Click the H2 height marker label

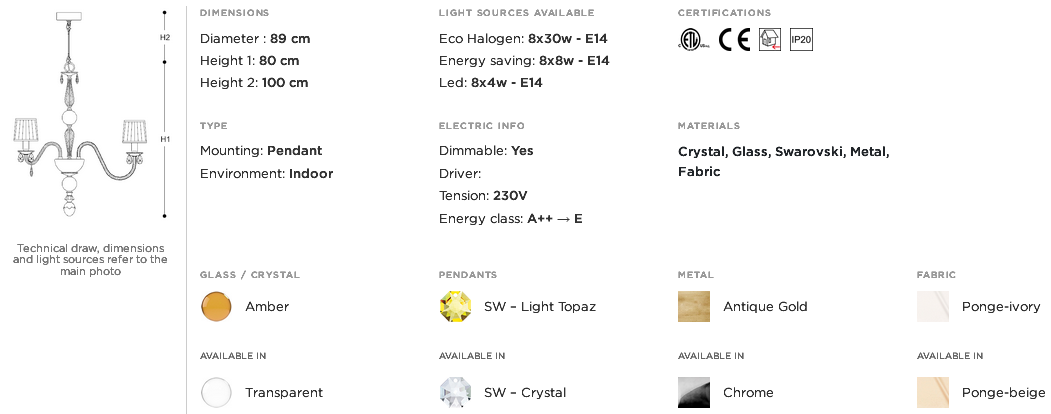pyautogui.click(x=165, y=38)
